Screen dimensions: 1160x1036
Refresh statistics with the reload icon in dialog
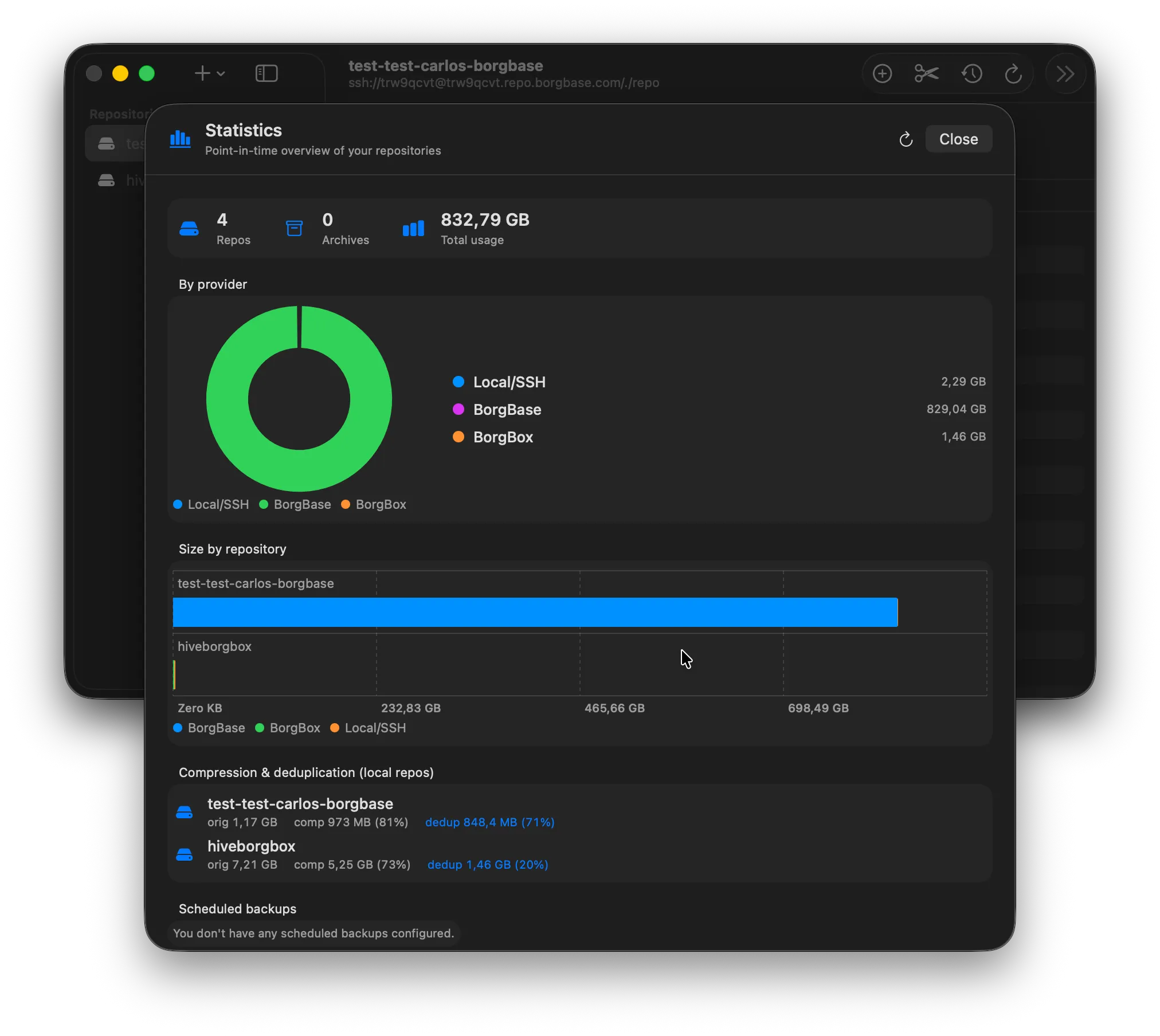pos(906,139)
